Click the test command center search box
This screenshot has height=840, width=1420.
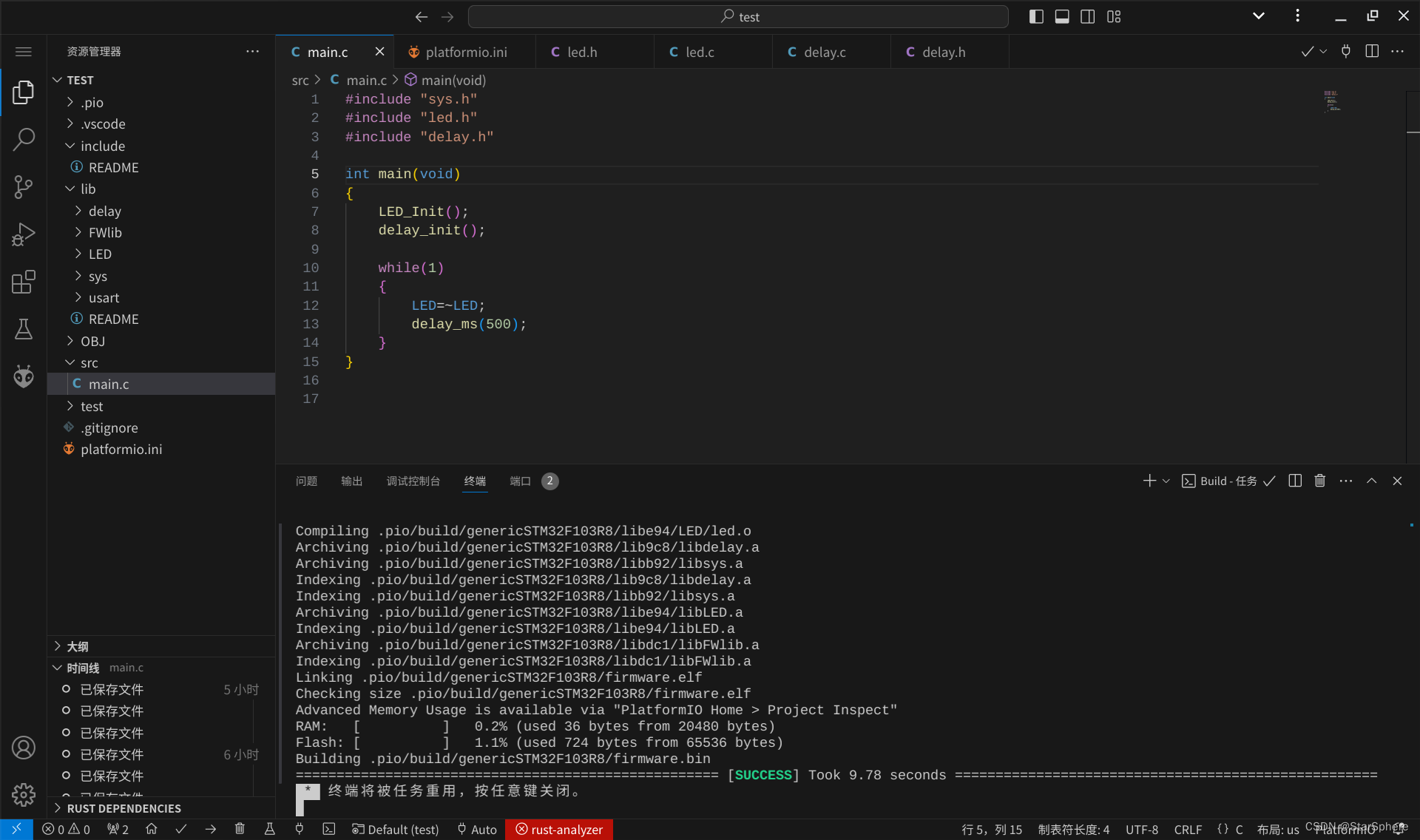tap(738, 16)
